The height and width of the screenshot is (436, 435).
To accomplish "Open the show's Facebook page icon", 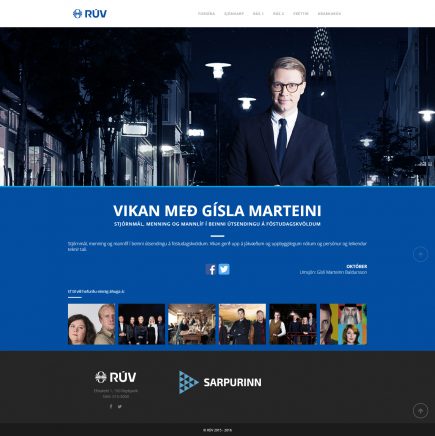I will 211,269.
